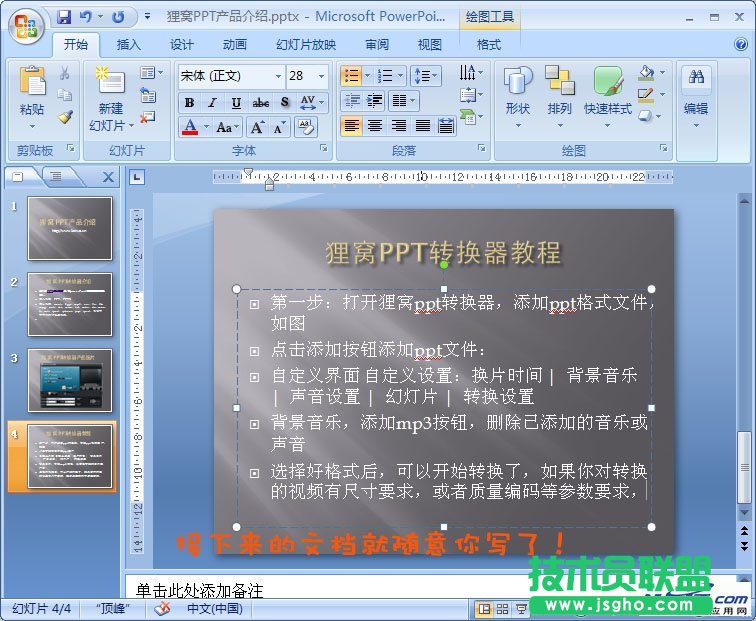Open the 格式 drawing tools tab
Viewport: 756px width, 621px height.
(x=489, y=45)
